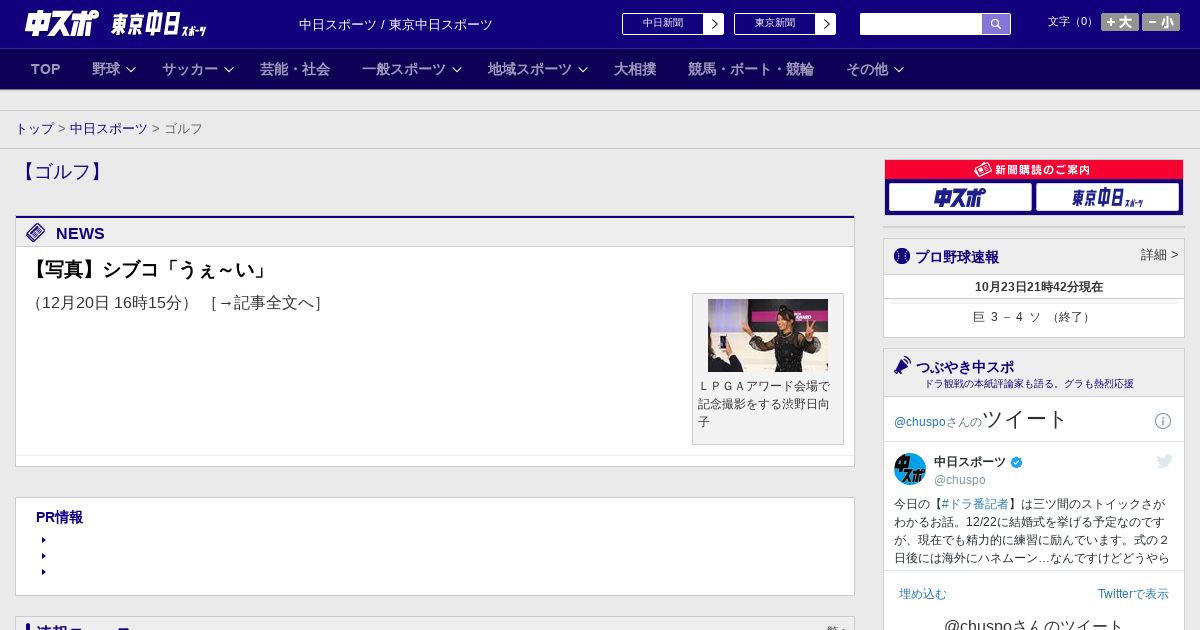The width and height of the screenshot is (1200, 630).
Task: Open サッカー menu
Action: tap(190, 69)
